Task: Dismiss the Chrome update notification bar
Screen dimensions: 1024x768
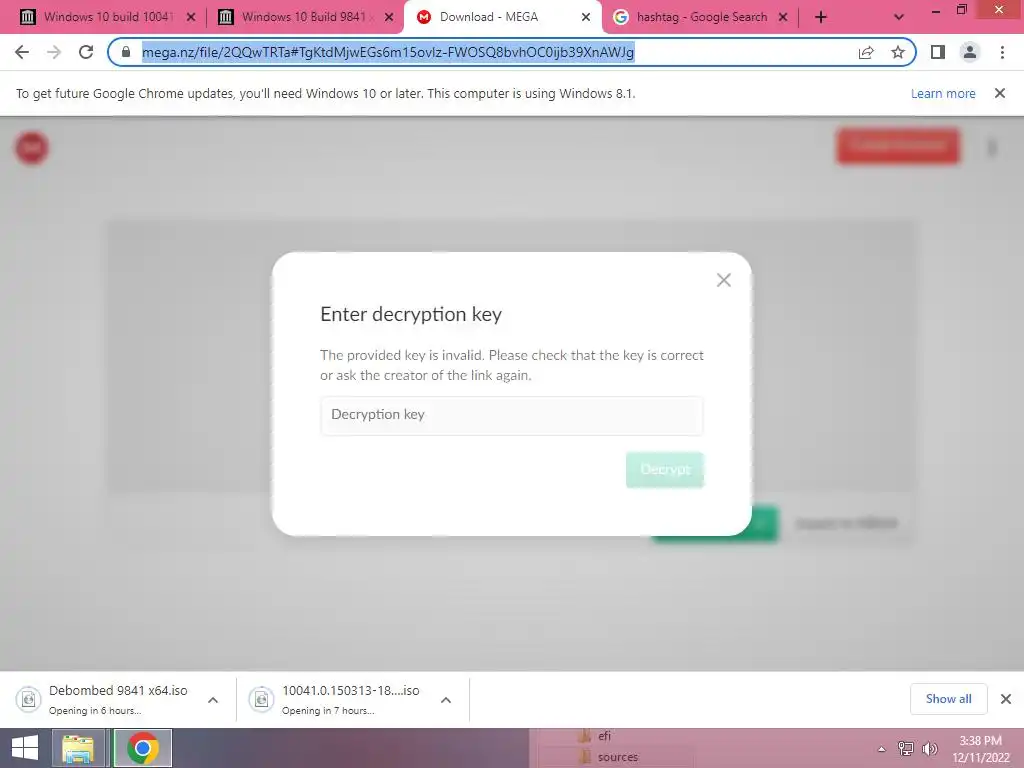Action: 1000,93
